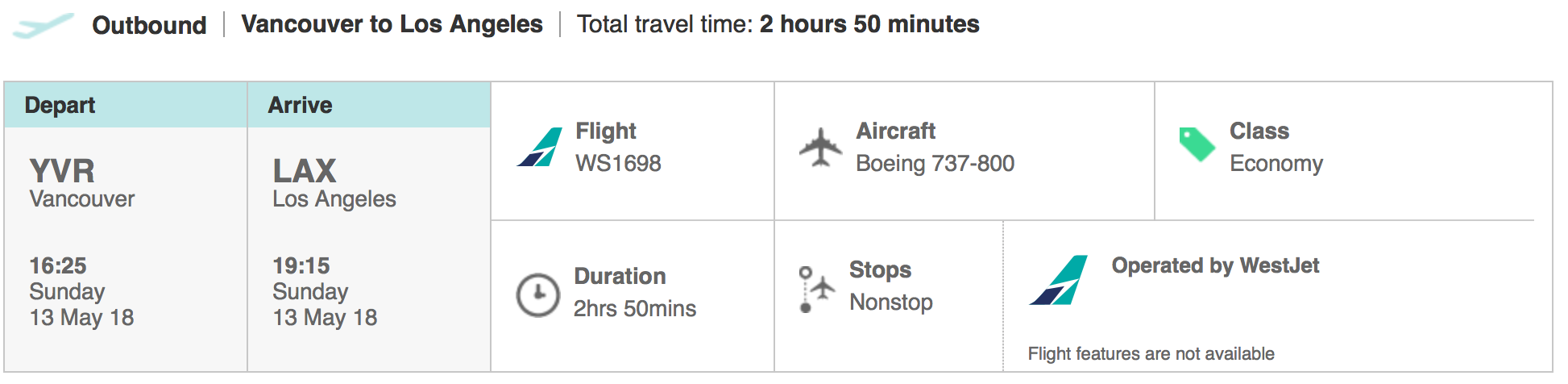This screenshot has width=1568, height=384.
Task: Click flight number WS1698
Action: pos(618,163)
